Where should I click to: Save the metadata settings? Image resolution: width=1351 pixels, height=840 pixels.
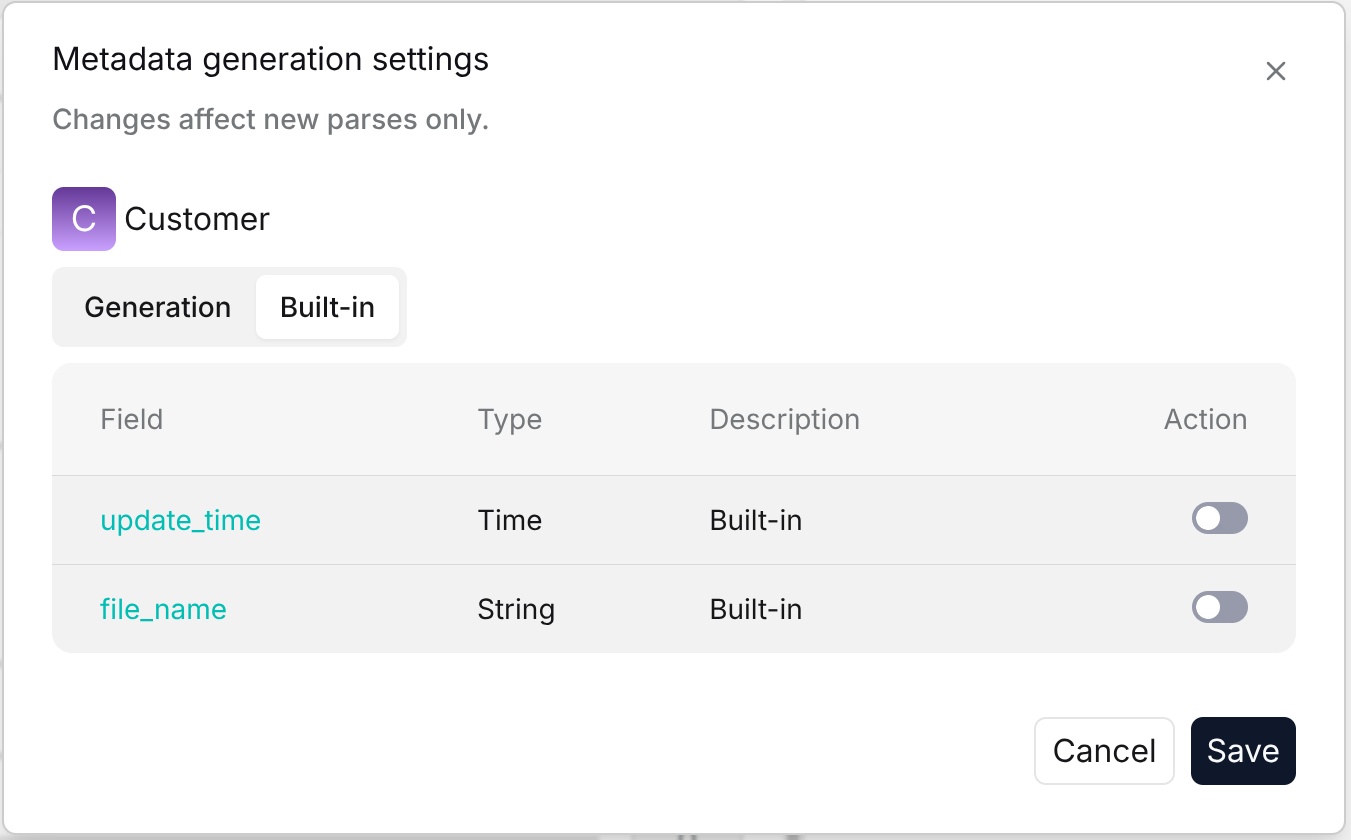tap(1243, 751)
